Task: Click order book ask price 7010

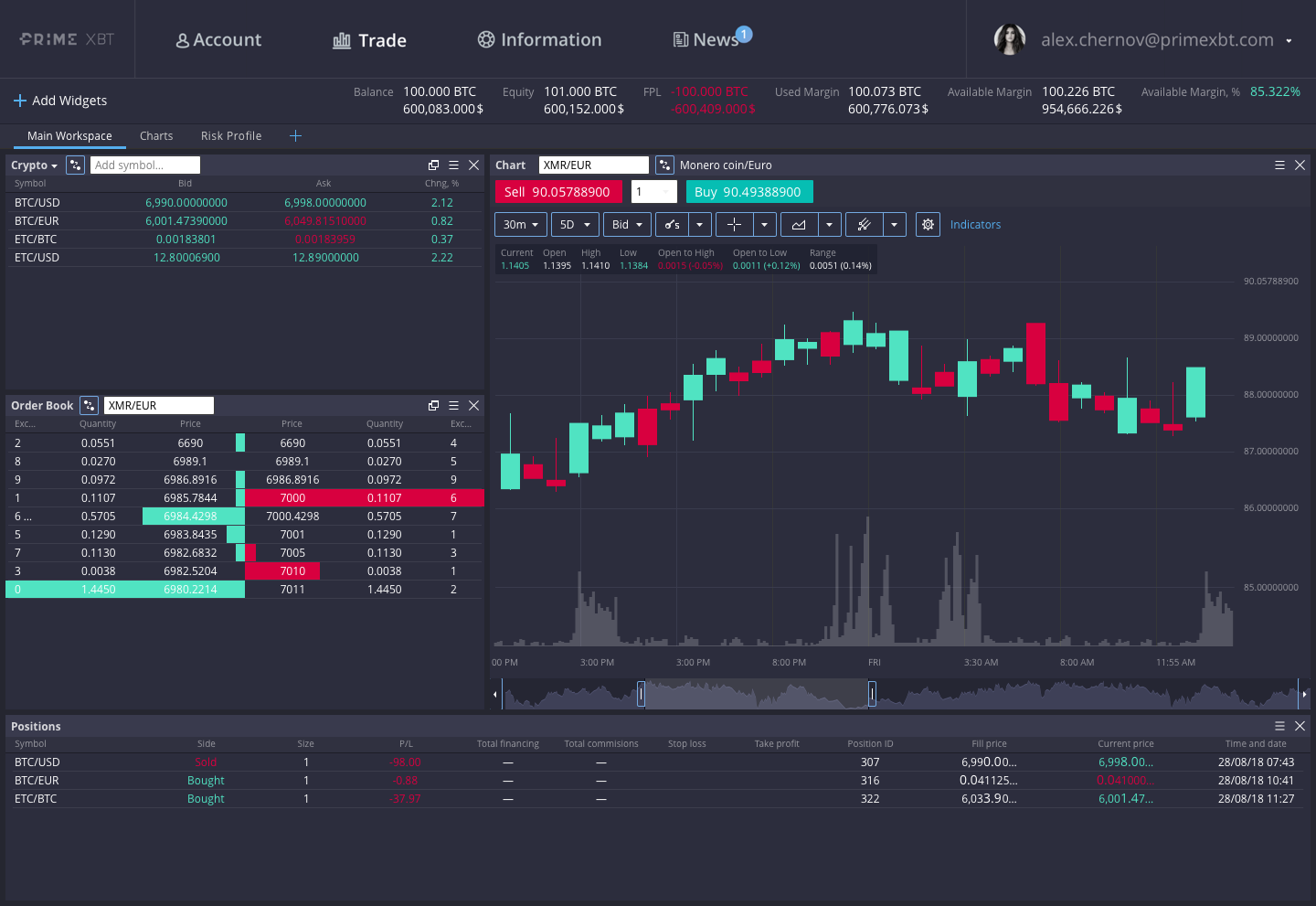Action: [x=292, y=571]
